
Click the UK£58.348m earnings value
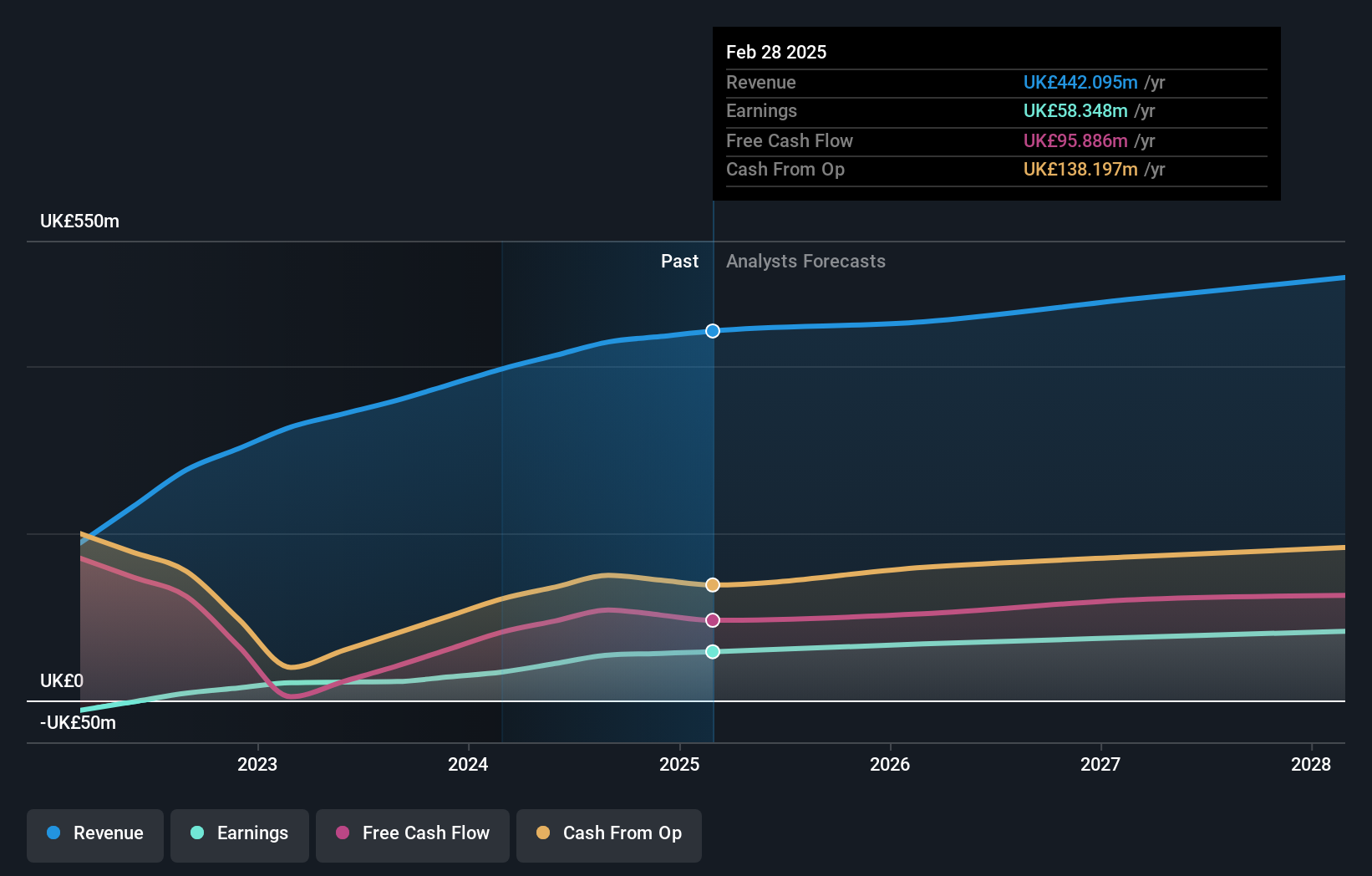[1075, 111]
